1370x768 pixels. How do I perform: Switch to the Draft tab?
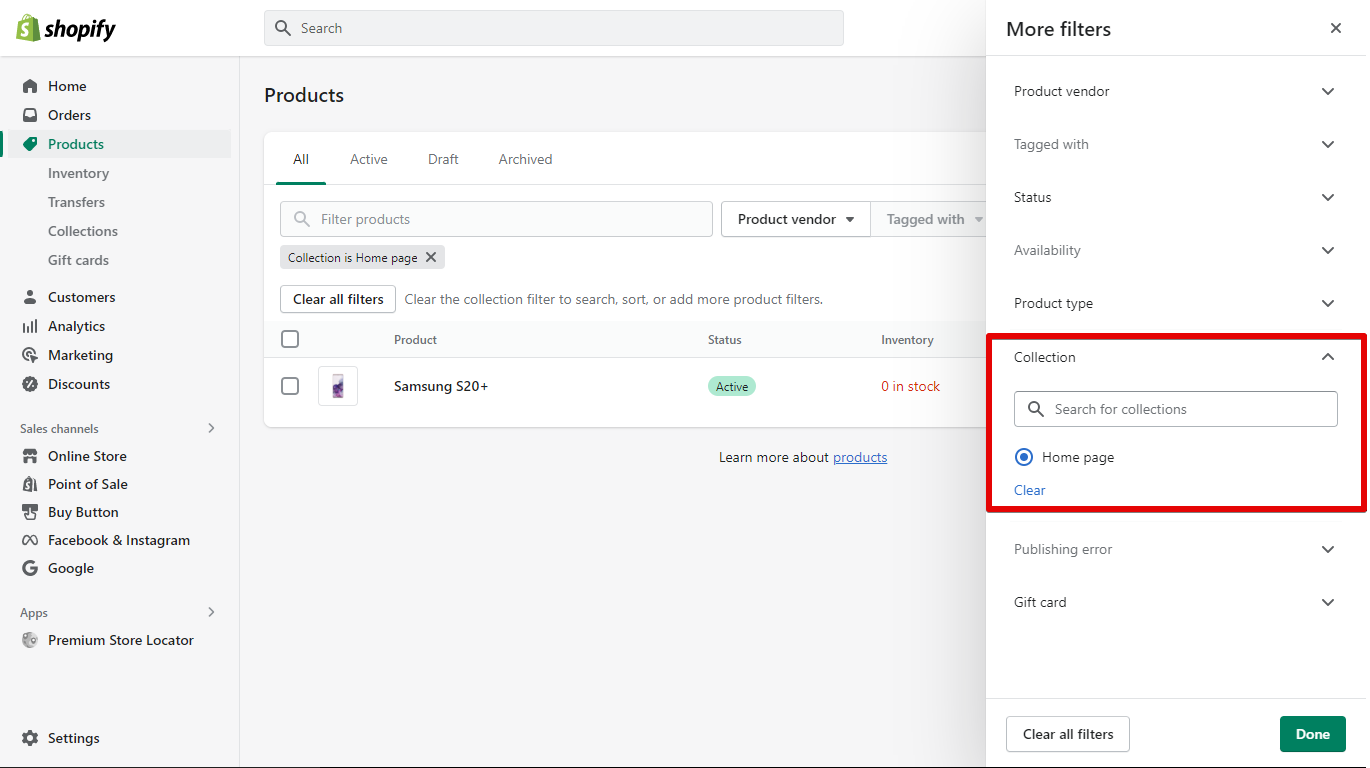(443, 159)
